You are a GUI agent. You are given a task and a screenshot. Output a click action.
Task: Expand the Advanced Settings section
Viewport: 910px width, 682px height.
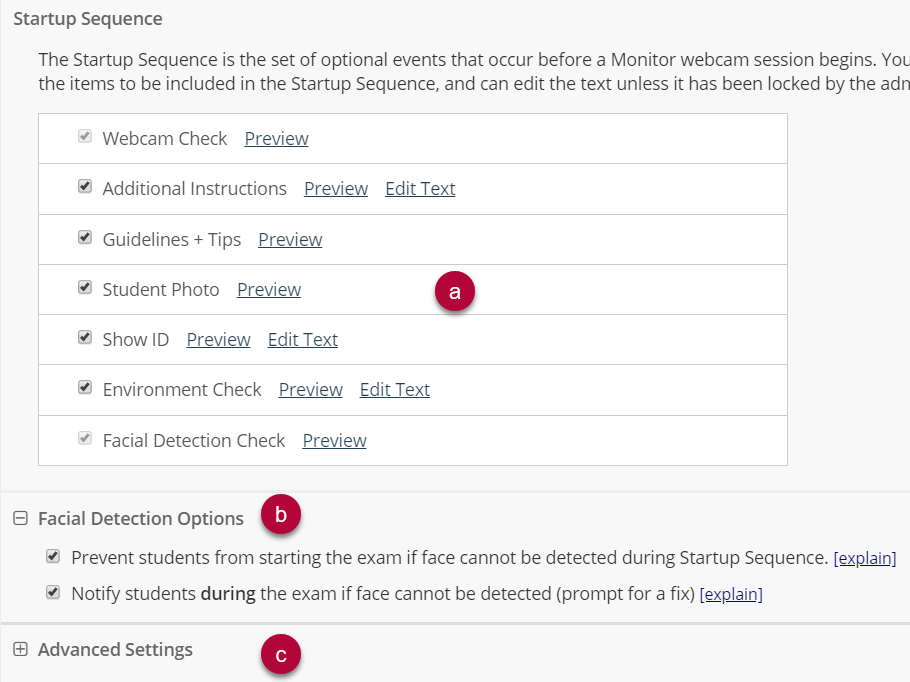[x=20, y=649]
